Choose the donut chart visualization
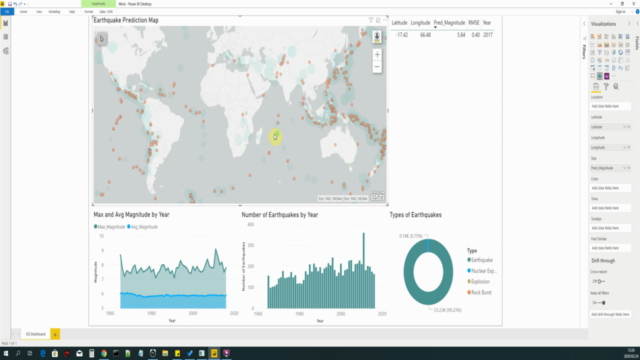Image resolution: width=640 pixels, height=360 pixels. coord(620,52)
